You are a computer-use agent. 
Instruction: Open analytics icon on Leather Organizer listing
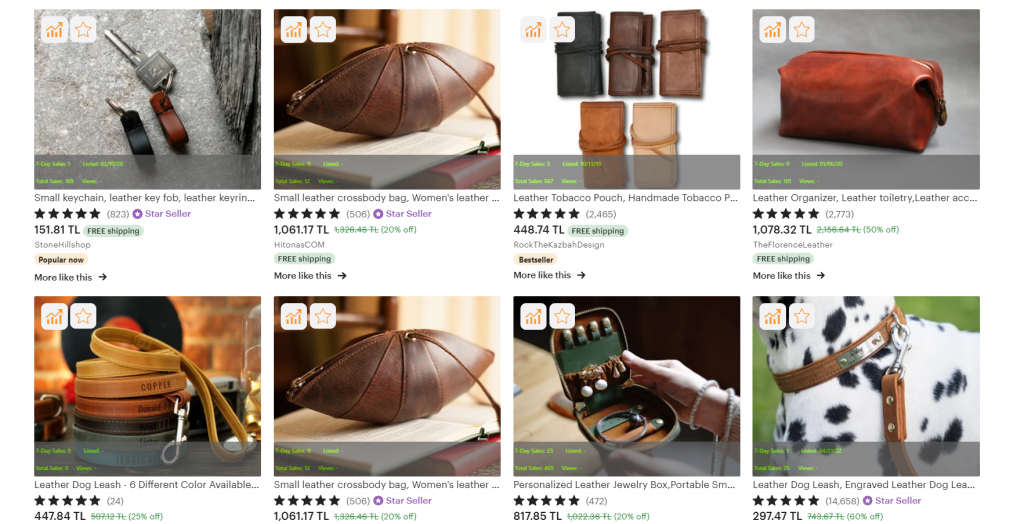[773, 30]
